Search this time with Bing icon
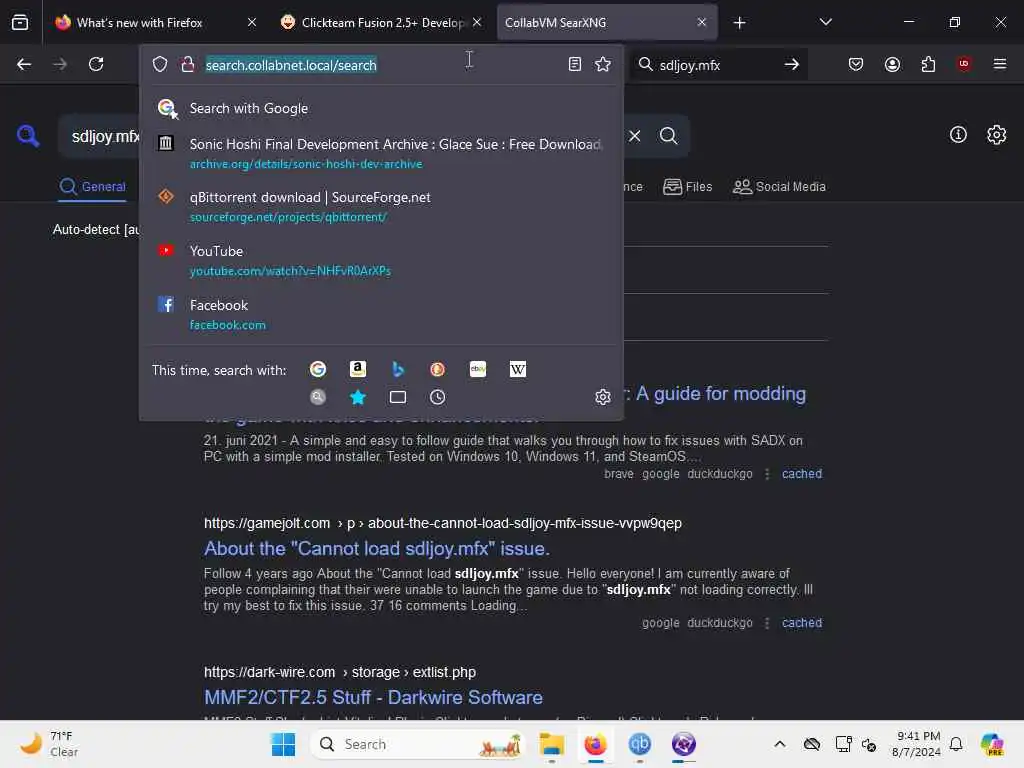Screen dimensions: 1024x768 398,369
